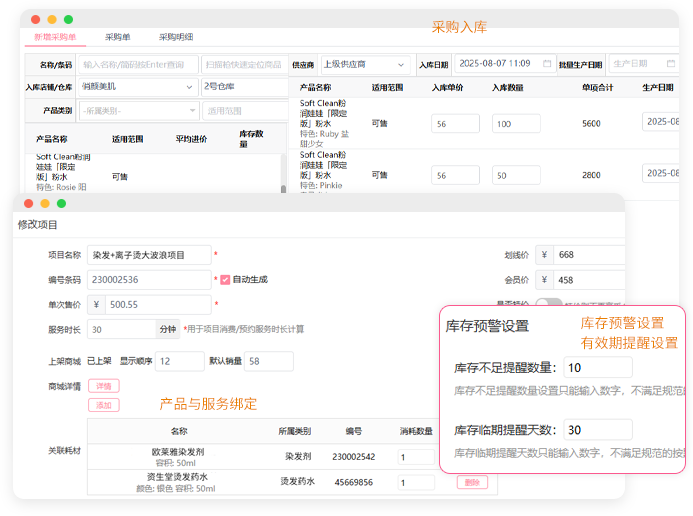This screenshot has height=516, width=693.
Task: Click the 服务时长 30 minutes field
Action: pyautogui.click(x=122, y=330)
